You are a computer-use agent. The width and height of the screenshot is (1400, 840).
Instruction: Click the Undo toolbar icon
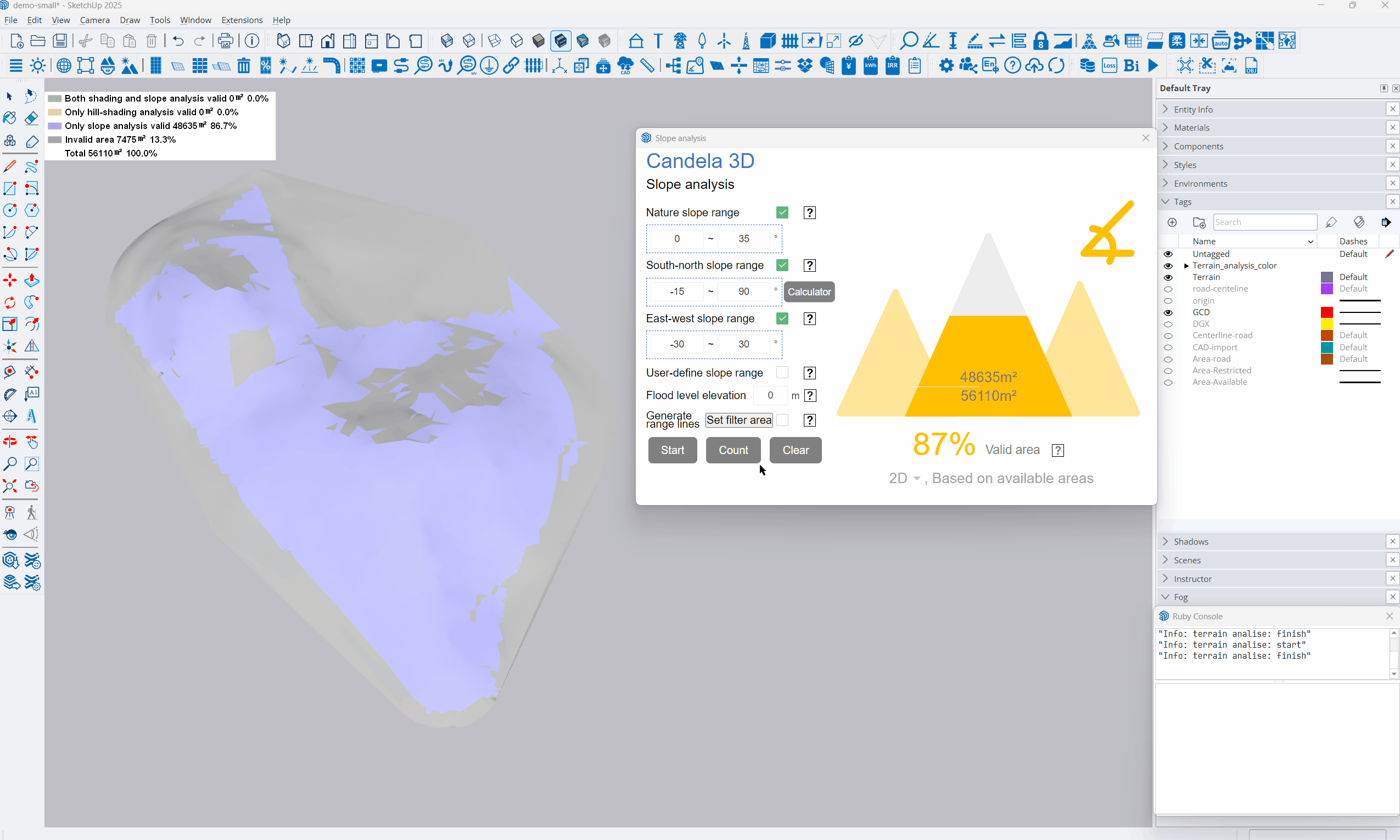[x=178, y=41]
